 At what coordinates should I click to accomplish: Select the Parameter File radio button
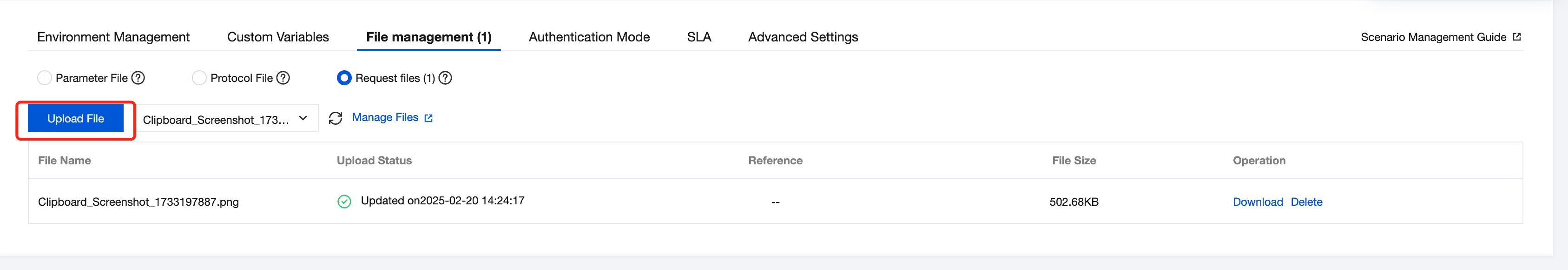click(45, 78)
